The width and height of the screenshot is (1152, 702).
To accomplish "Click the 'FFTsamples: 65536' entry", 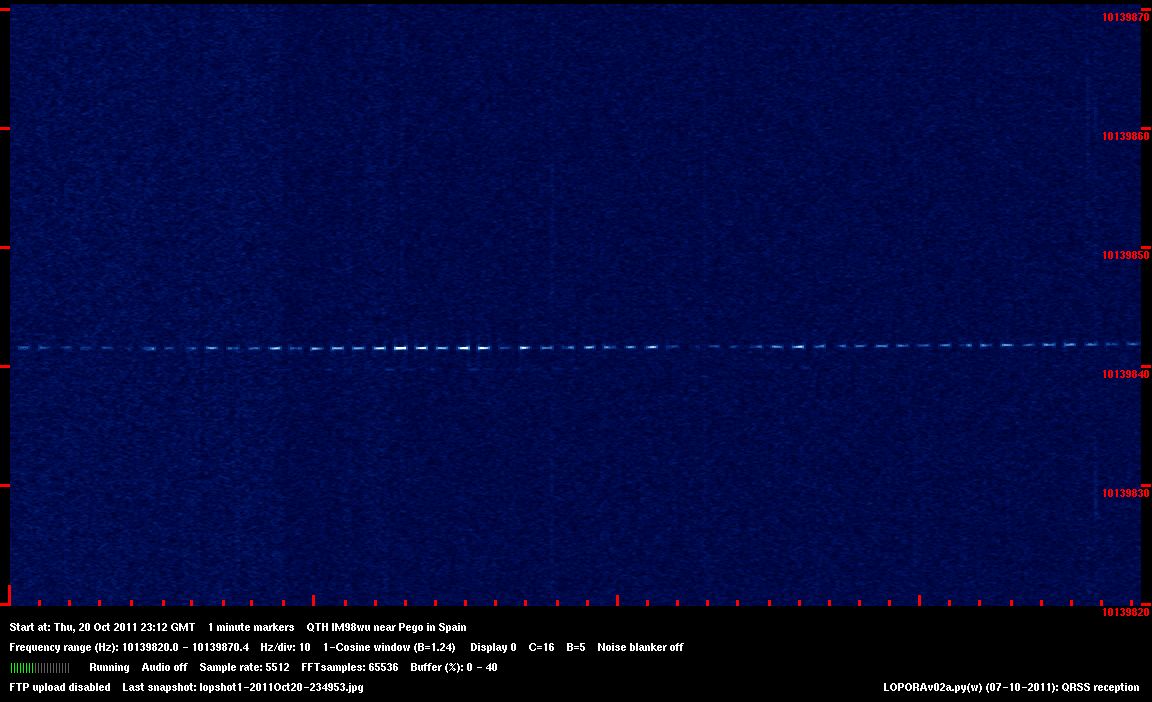I will (x=350, y=667).
